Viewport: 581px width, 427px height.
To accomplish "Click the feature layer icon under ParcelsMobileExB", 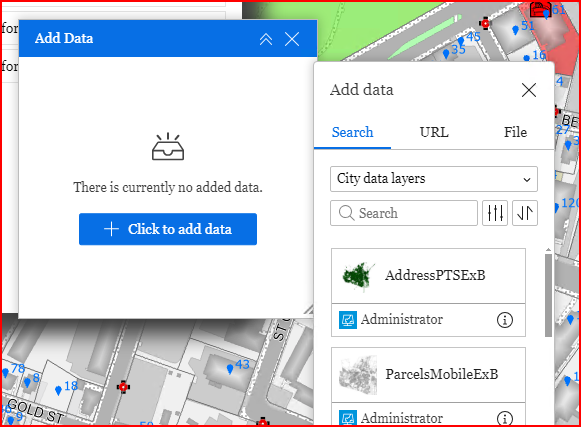I will (x=348, y=418).
